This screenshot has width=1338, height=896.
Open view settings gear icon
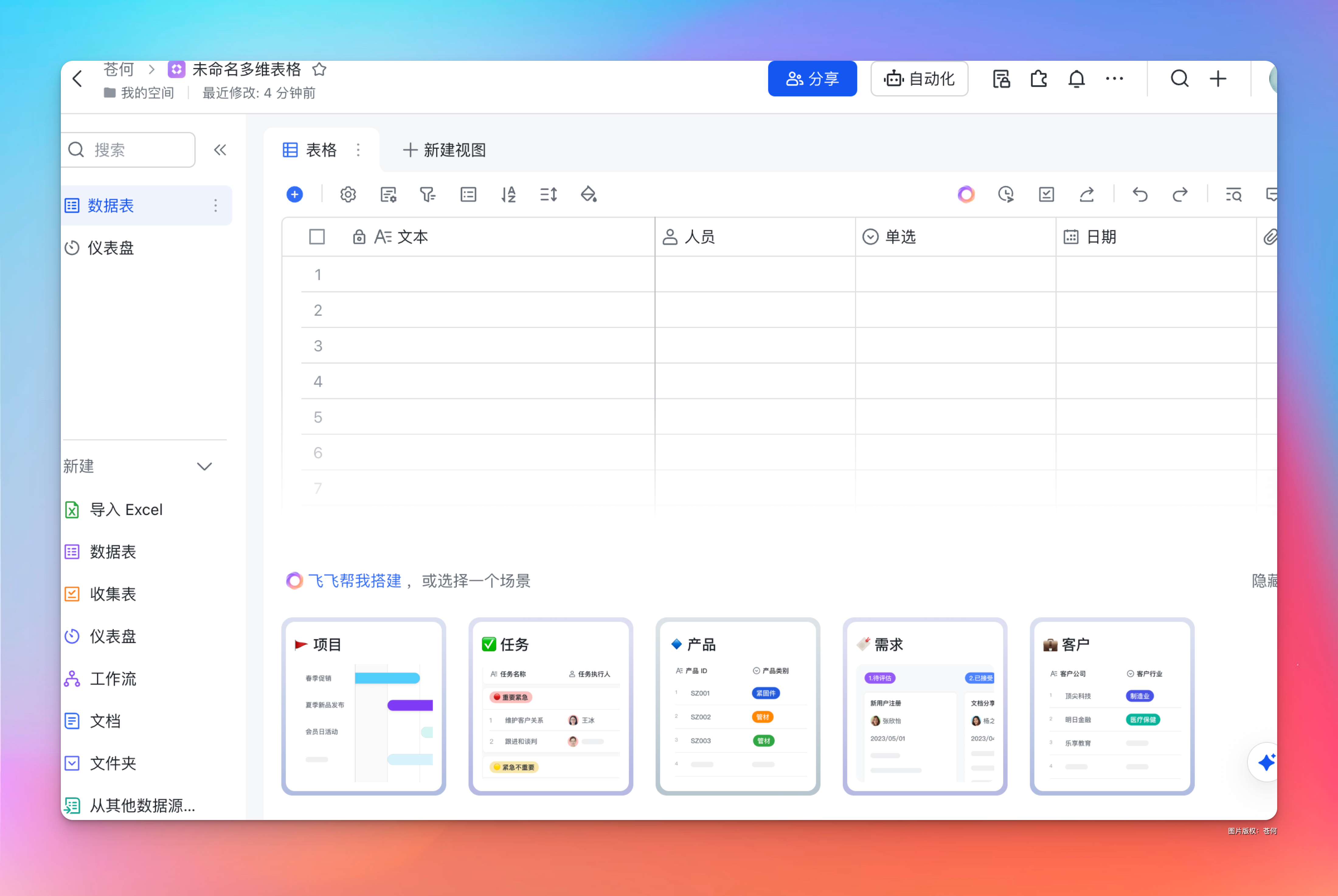coord(348,195)
